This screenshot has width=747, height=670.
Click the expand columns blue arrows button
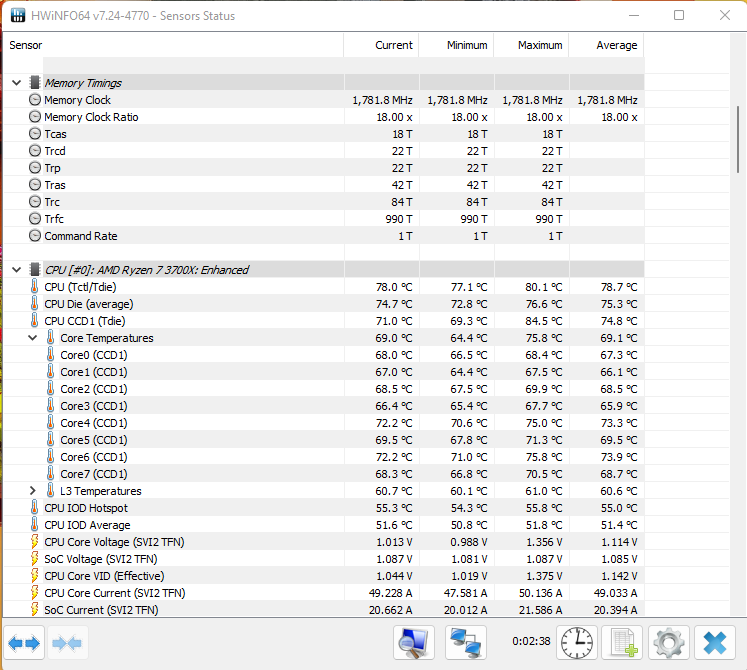tap(24, 643)
